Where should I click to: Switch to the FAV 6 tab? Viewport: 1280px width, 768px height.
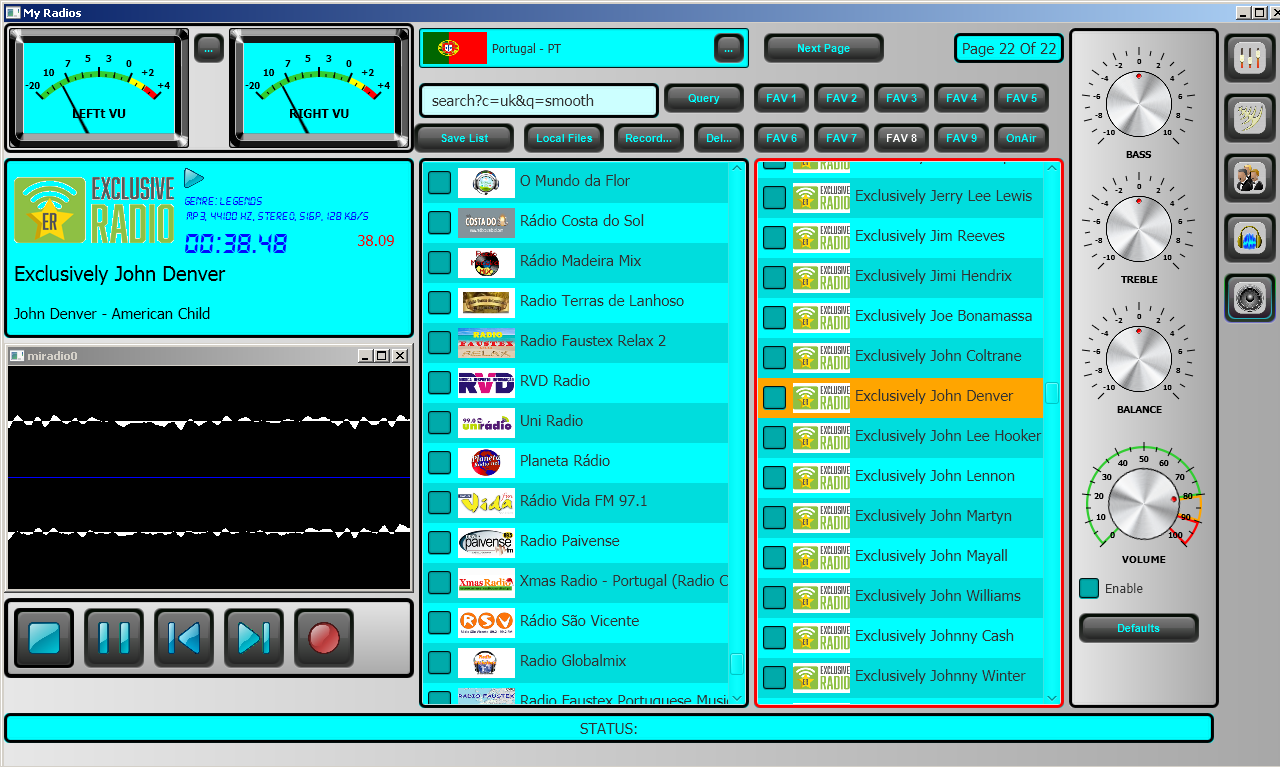click(781, 138)
